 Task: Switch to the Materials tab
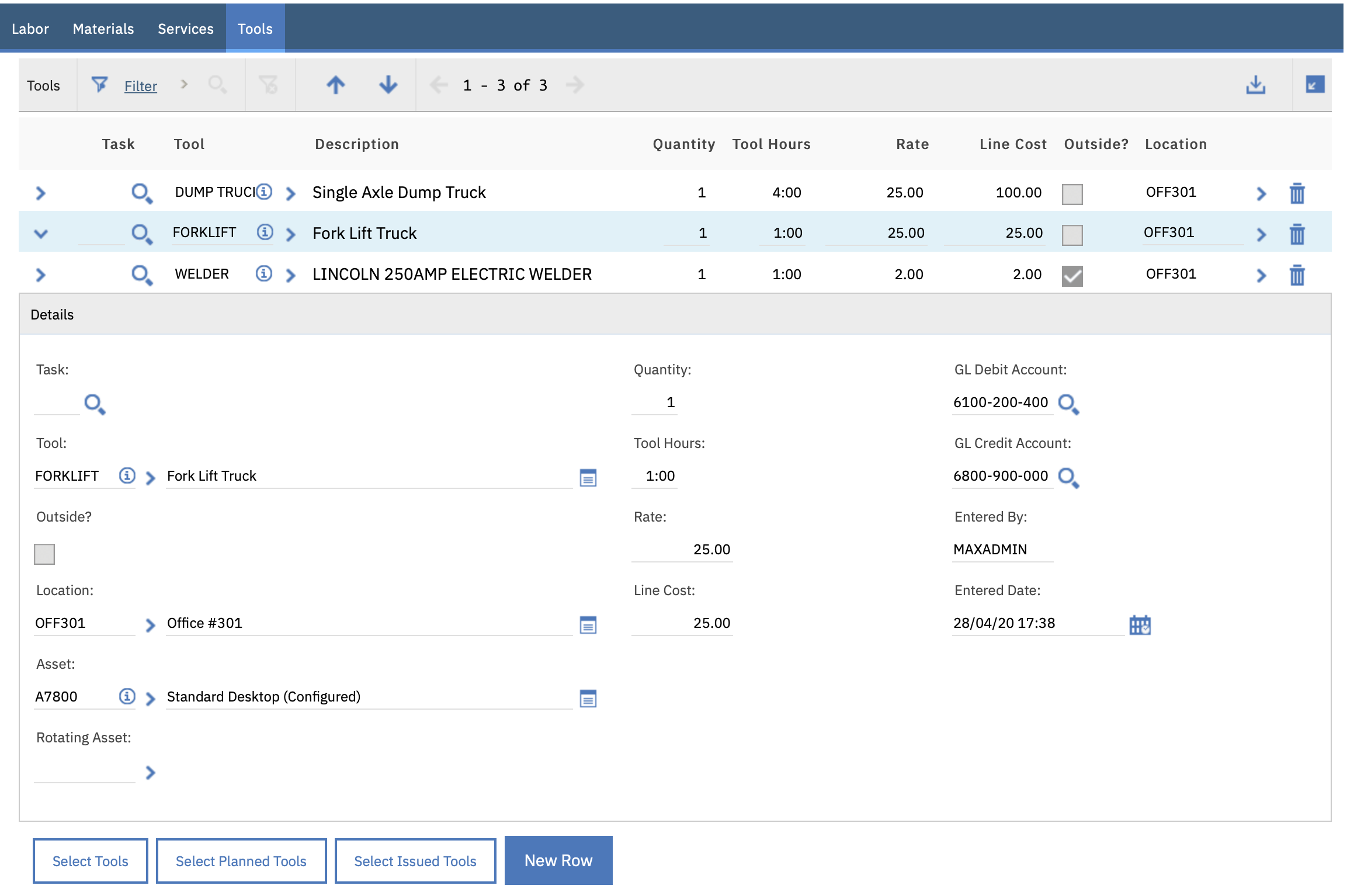pos(103,28)
